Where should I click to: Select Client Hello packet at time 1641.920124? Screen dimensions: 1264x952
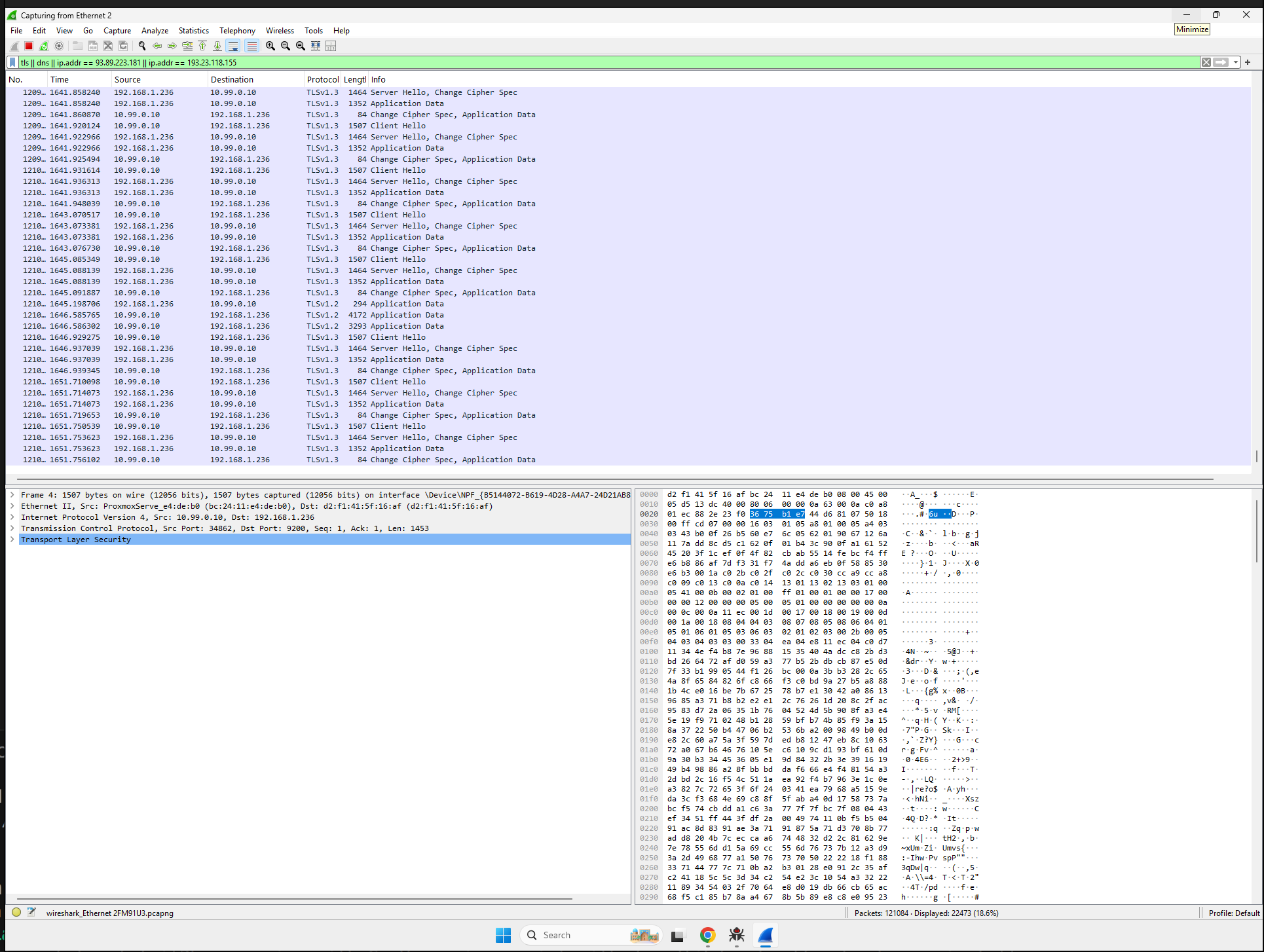627,126
